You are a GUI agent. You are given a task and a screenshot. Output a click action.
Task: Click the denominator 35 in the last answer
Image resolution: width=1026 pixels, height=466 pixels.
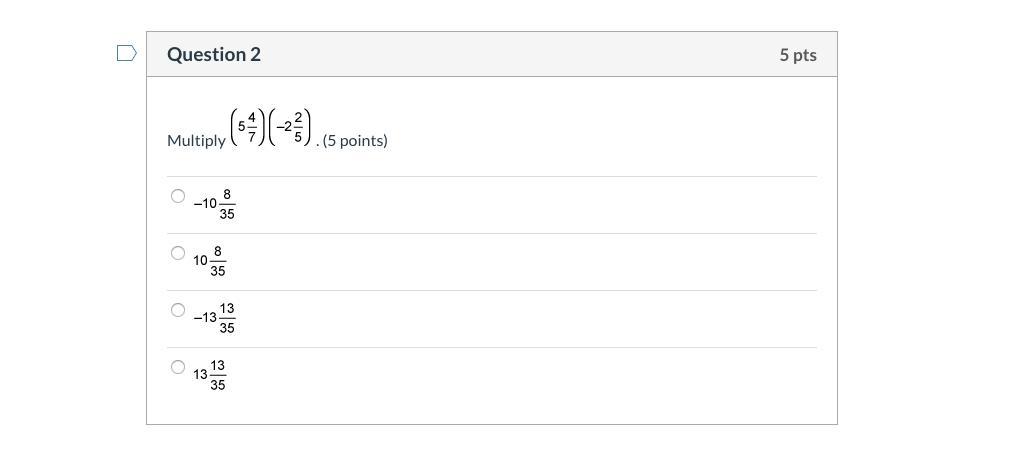pos(218,385)
